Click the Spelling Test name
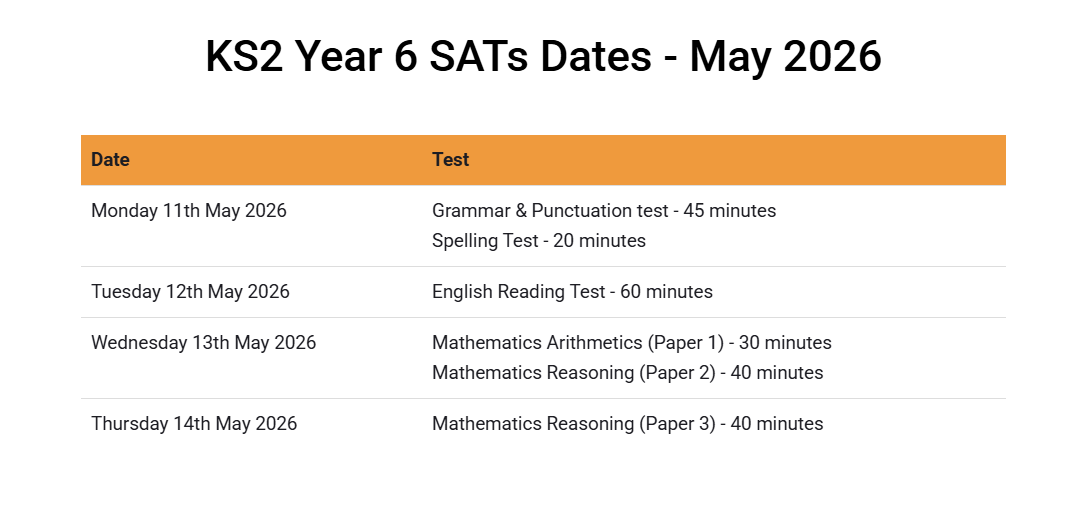 485,241
